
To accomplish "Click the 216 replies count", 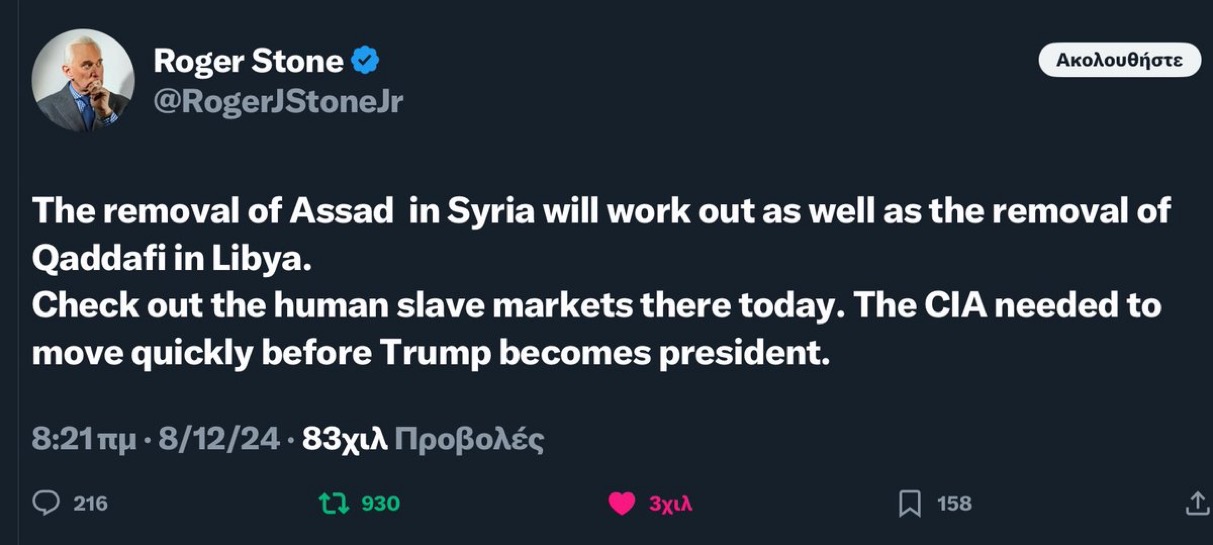I will pyautogui.click(x=90, y=503).
